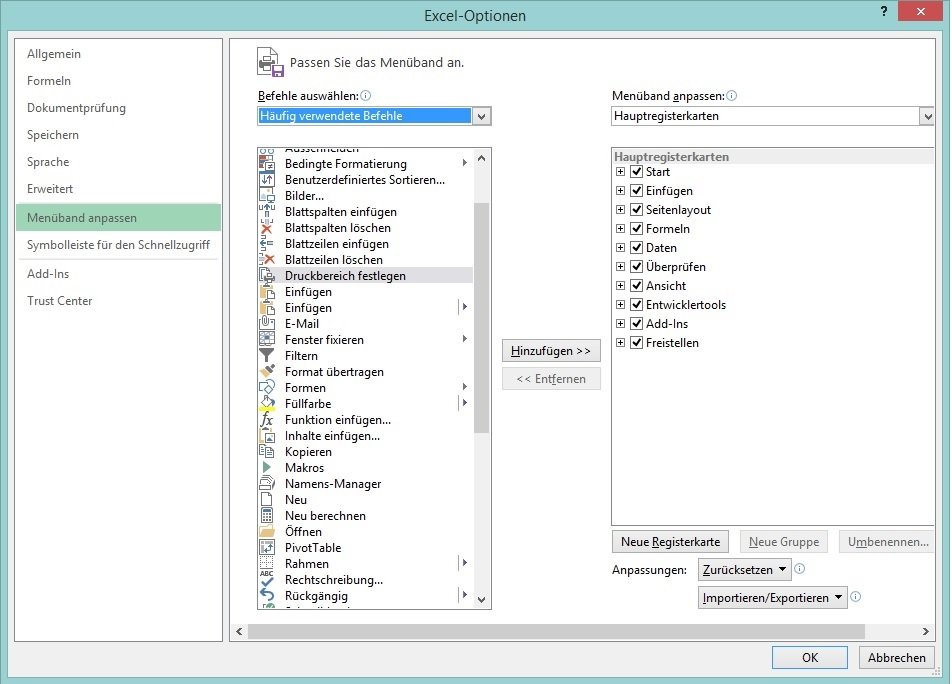Click the E-Mail command icon
952x684 pixels.
pos(267,323)
